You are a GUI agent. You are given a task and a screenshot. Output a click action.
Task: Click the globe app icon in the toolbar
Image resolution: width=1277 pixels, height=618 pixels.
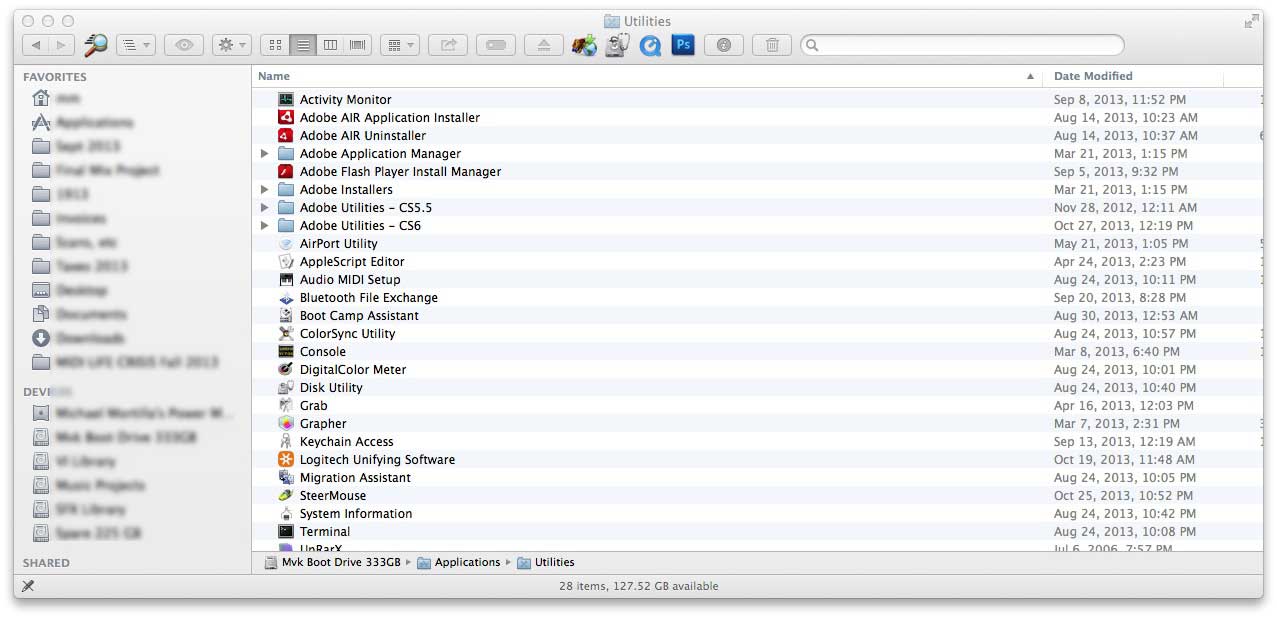click(584, 45)
